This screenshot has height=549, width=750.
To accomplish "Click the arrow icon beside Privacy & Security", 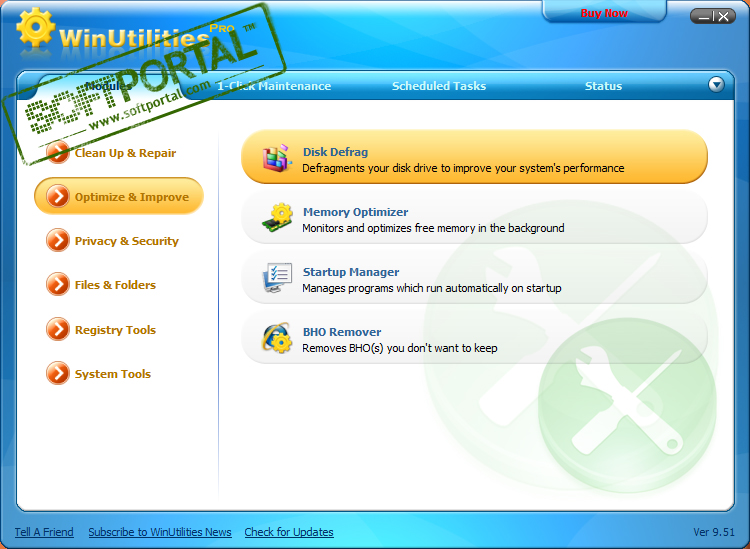I will [58, 240].
